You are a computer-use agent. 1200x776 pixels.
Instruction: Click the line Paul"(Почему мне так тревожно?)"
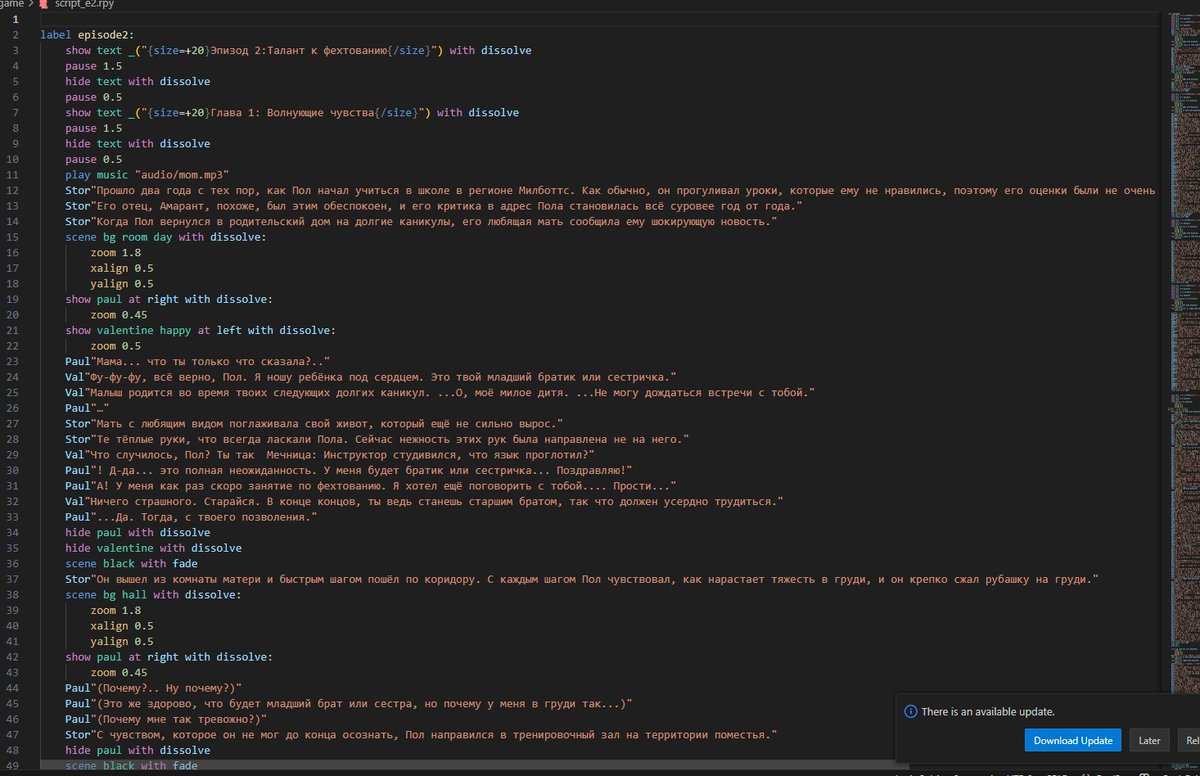168,718
